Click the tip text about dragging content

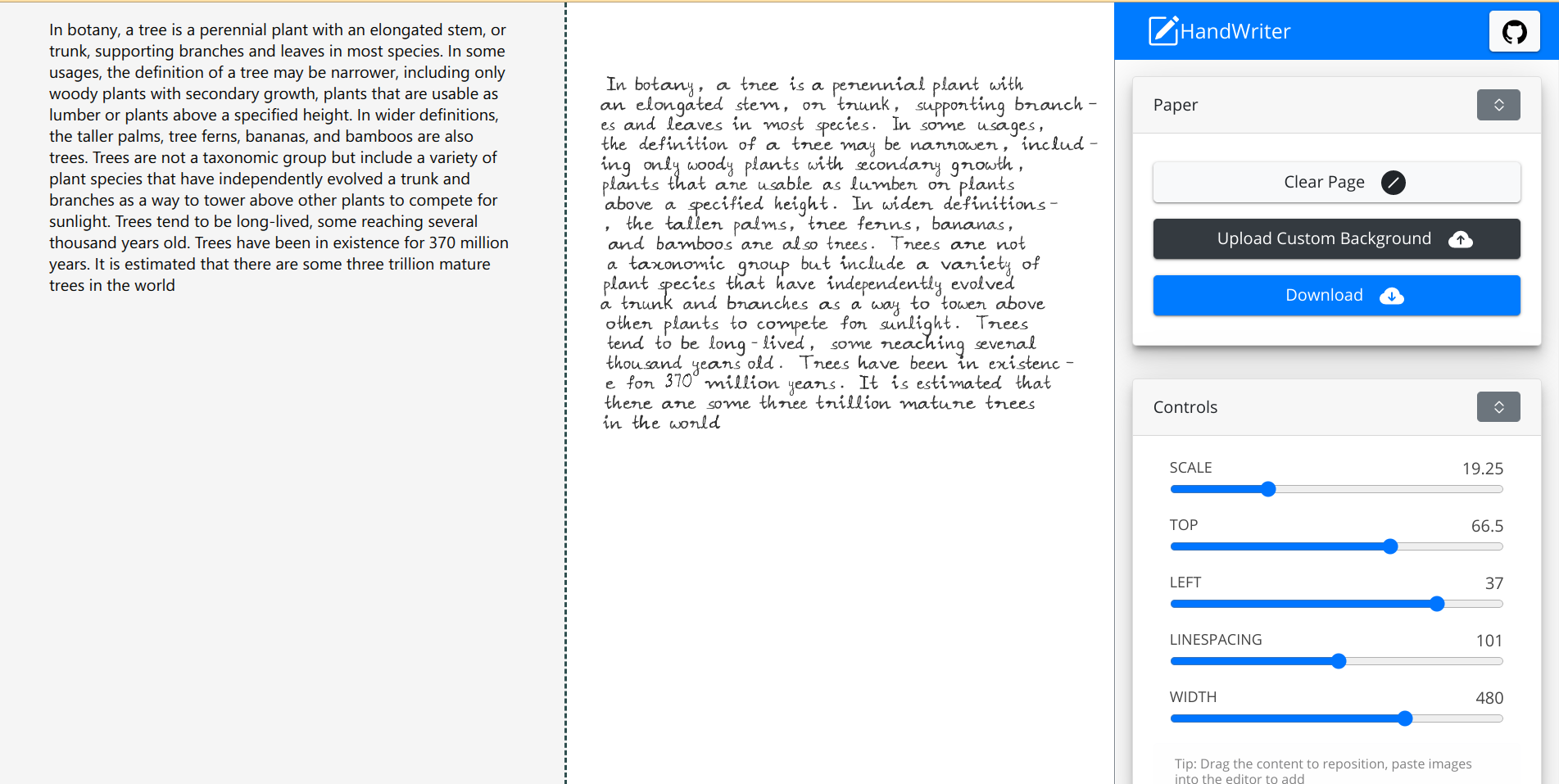click(x=1323, y=771)
